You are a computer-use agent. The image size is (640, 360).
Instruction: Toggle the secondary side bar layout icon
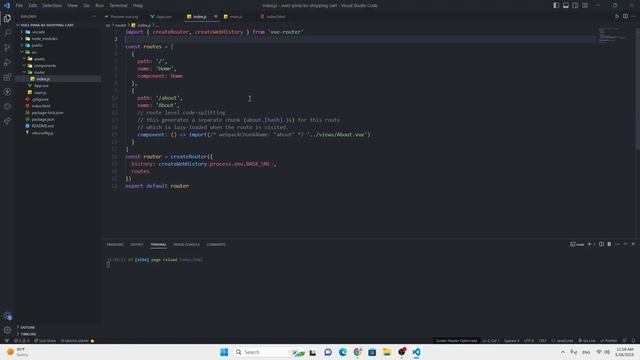(575, 5)
